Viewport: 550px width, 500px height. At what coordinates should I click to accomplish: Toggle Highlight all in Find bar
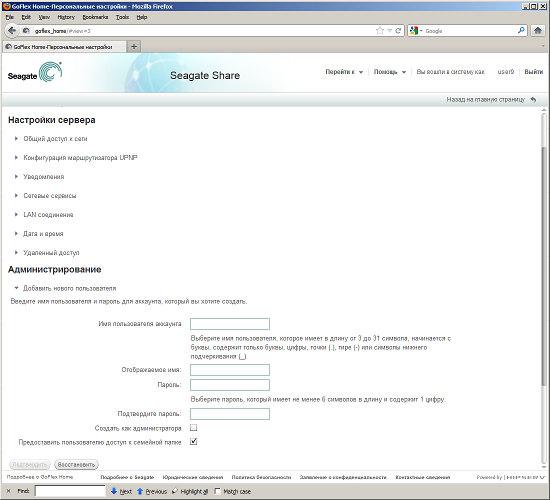click(x=190, y=492)
